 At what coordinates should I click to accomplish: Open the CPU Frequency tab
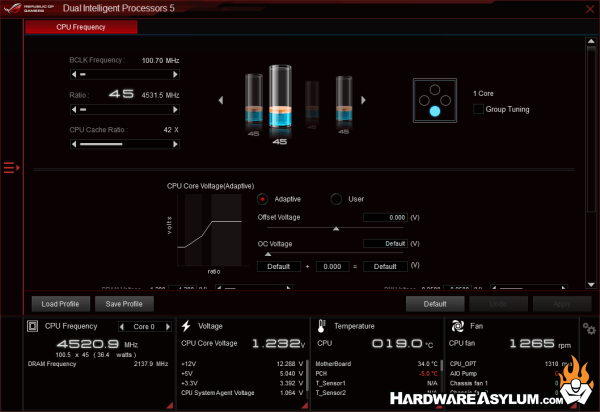point(81,27)
